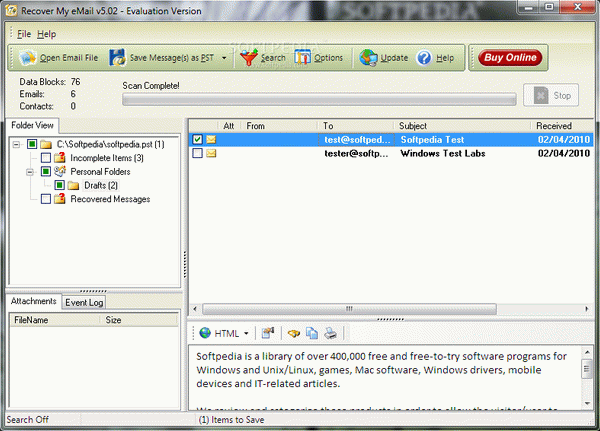600x431 pixels.
Task: Tick the Incomplete Items folder checkbox
Action: coord(46,158)
